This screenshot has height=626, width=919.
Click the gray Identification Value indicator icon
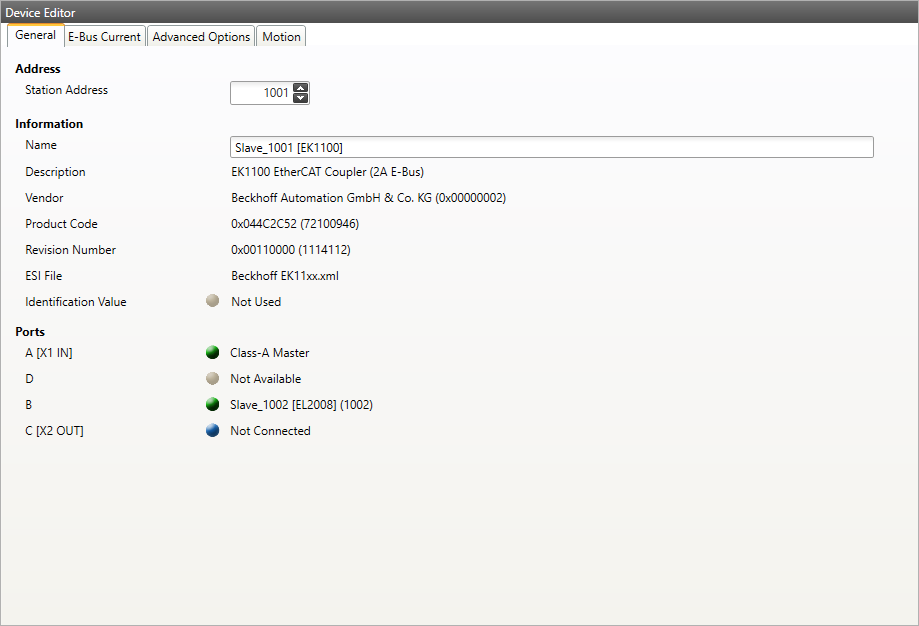(212, 301)
